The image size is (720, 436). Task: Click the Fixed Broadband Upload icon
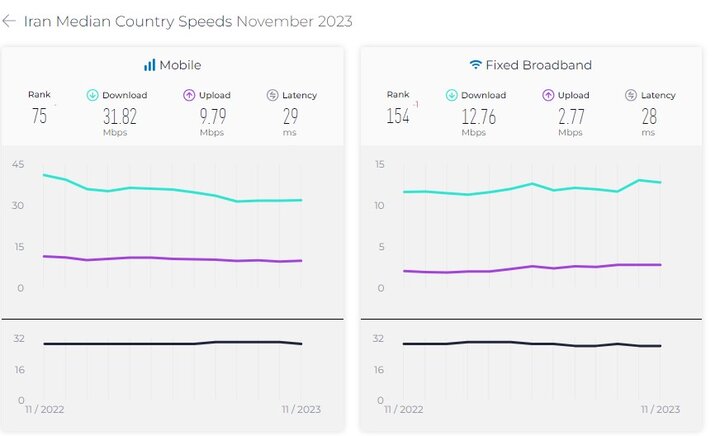click(x=548, y=95)
